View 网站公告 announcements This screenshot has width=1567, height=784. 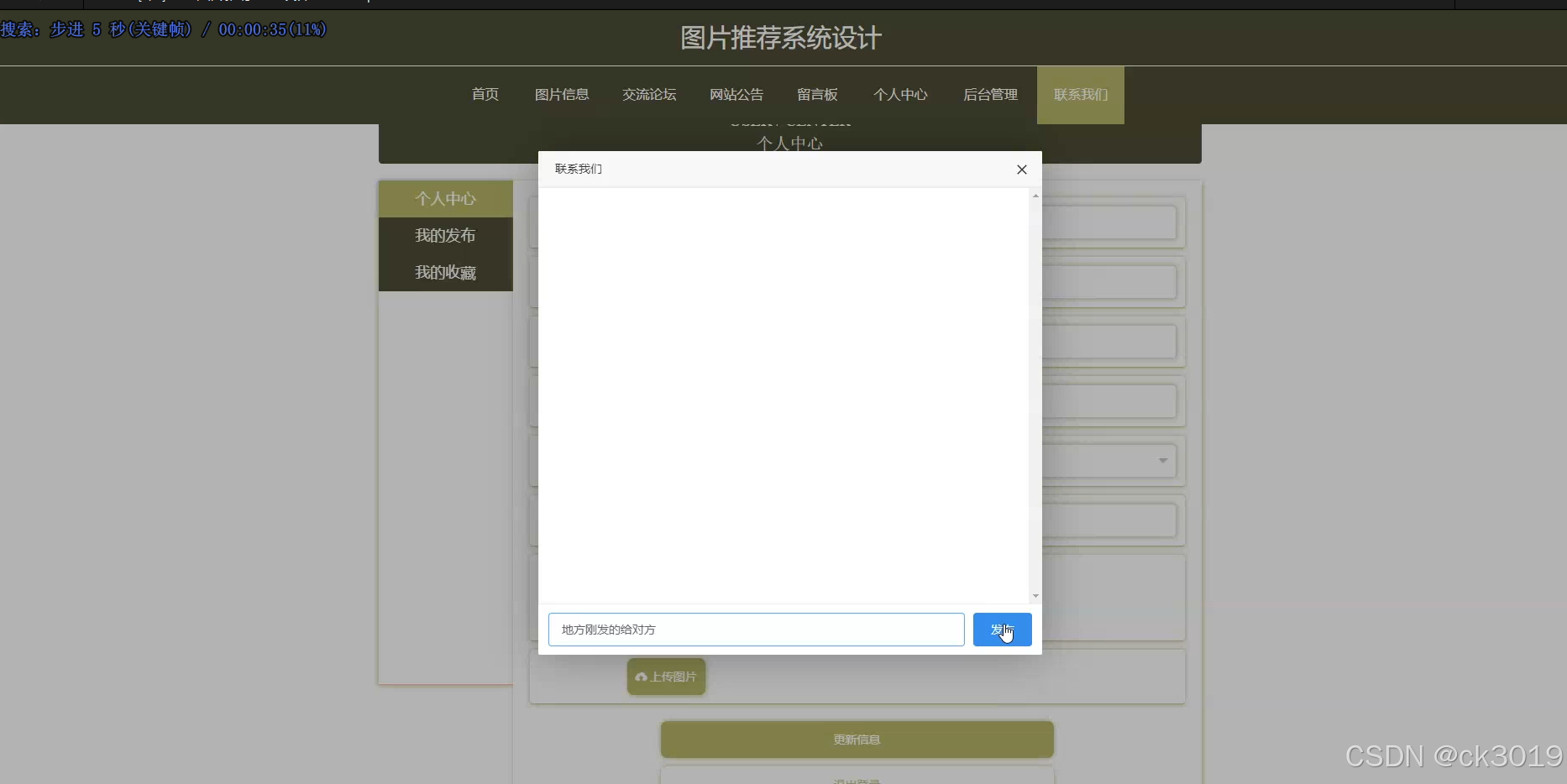pyautogui.click(x=736, y=95)
